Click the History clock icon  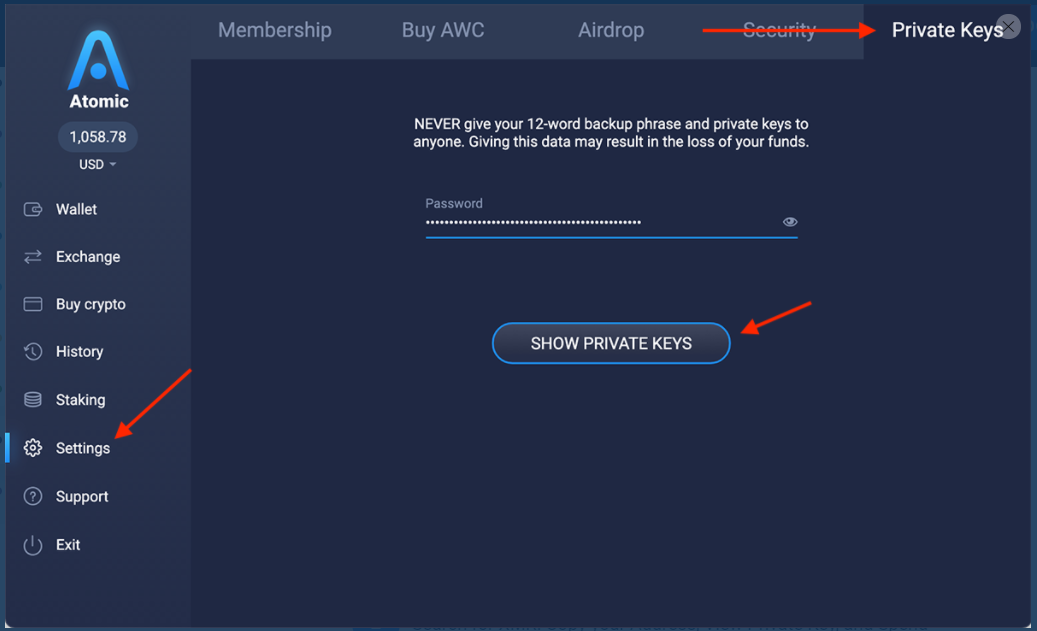point(33,352)
